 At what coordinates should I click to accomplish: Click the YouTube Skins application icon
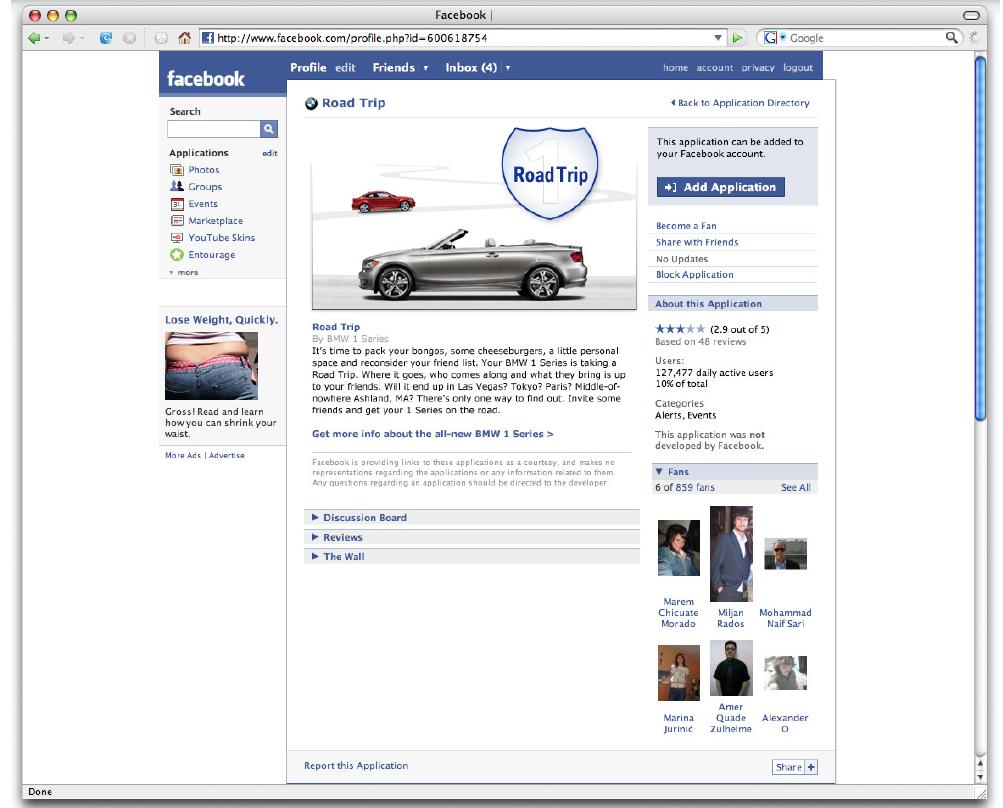coord(177,237)
